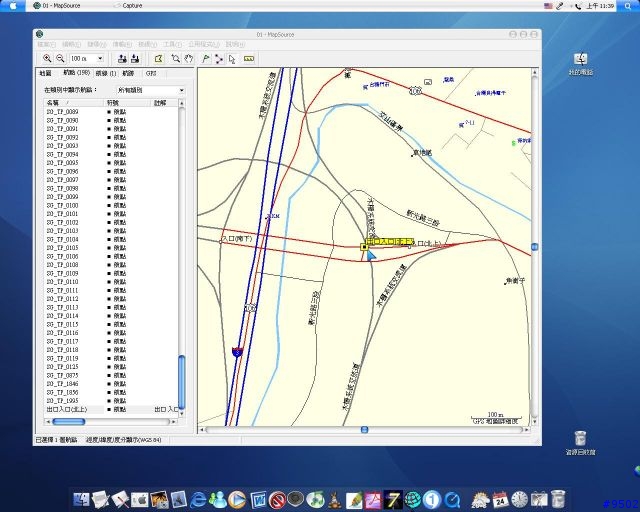Viewport: 640px width, 512px height.
Task: Select the 出口入口(北上) waypoint row
Action: coord(111,410)
